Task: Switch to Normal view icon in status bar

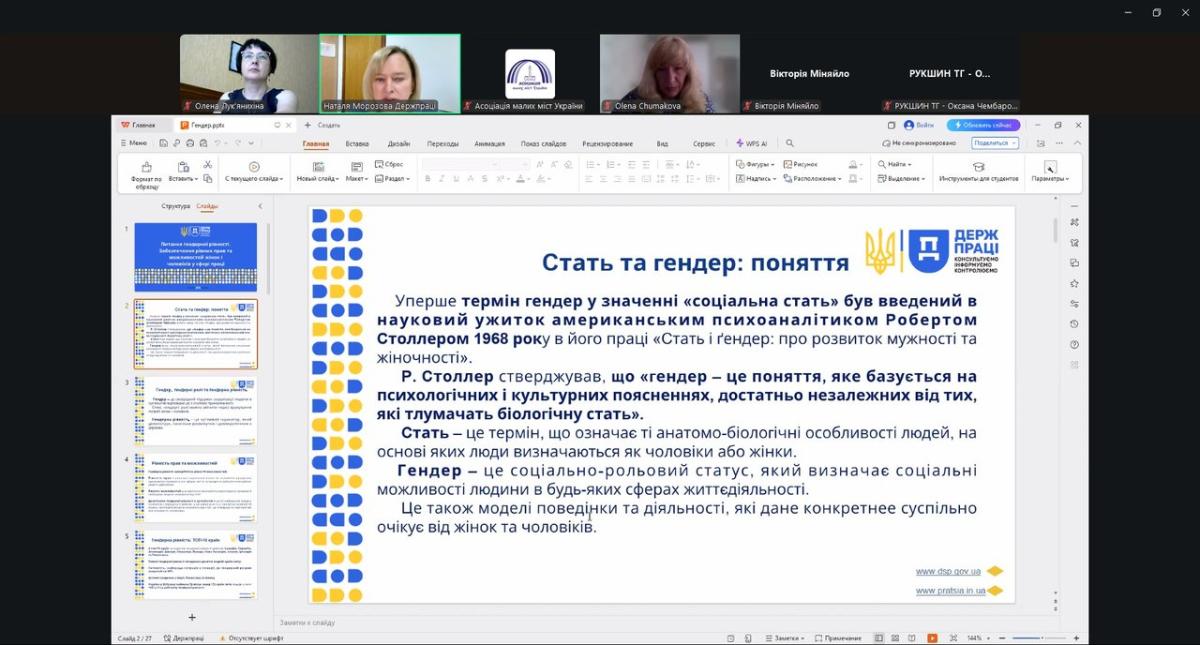Action: 879,638
